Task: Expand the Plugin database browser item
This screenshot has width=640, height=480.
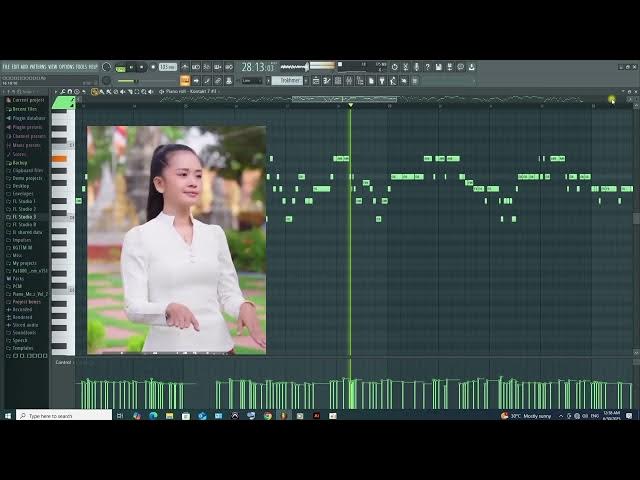Action: tap(25, 118)
